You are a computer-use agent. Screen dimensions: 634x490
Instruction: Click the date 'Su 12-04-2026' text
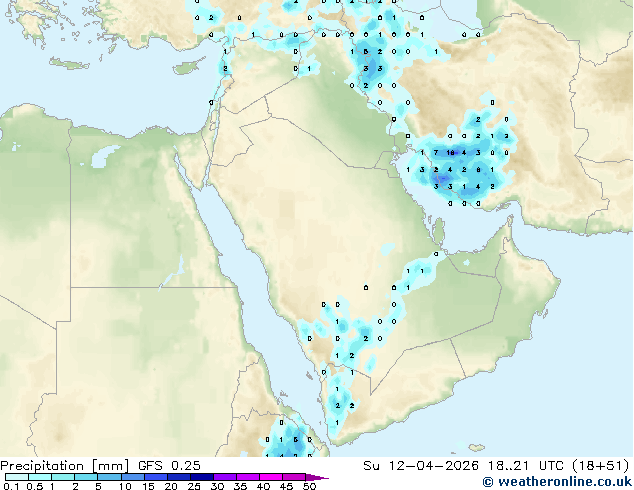421,466
